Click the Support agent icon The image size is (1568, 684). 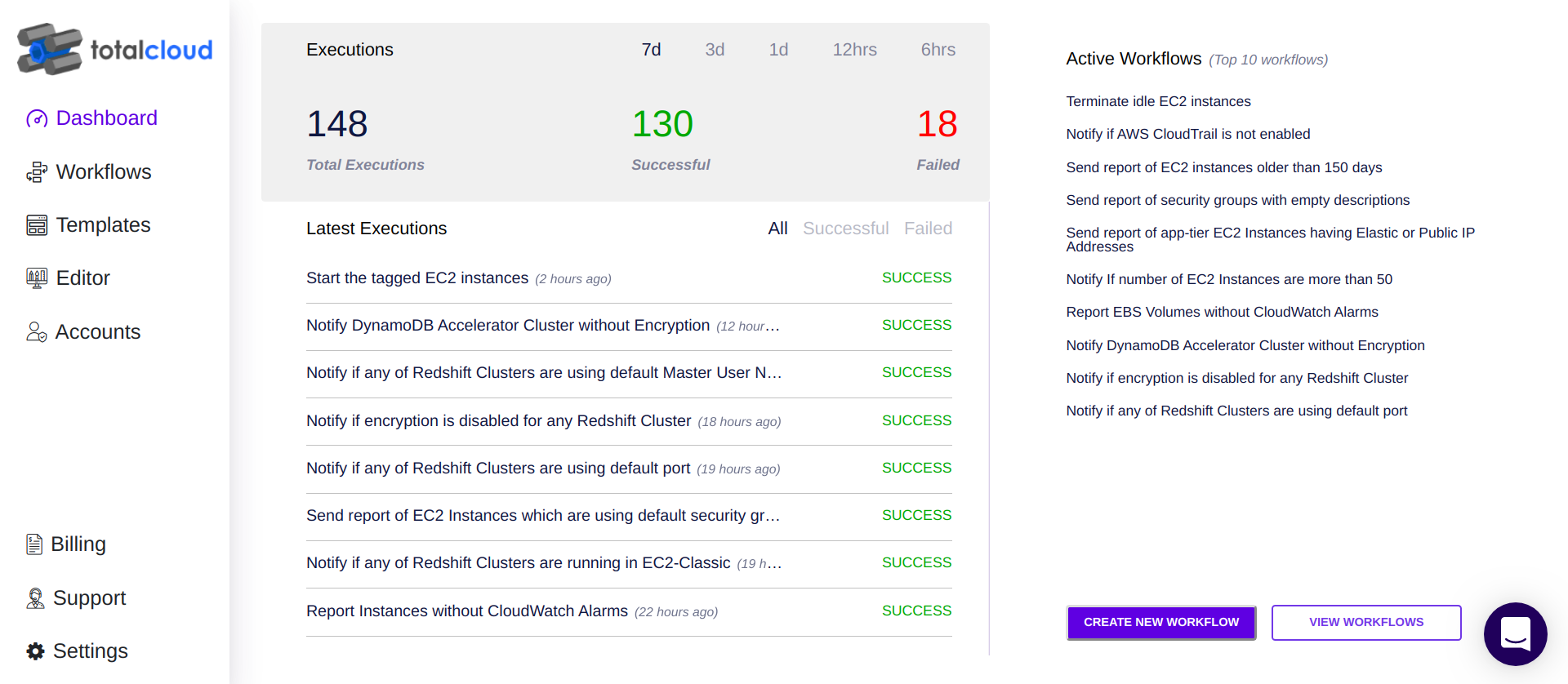pos(35,598)
